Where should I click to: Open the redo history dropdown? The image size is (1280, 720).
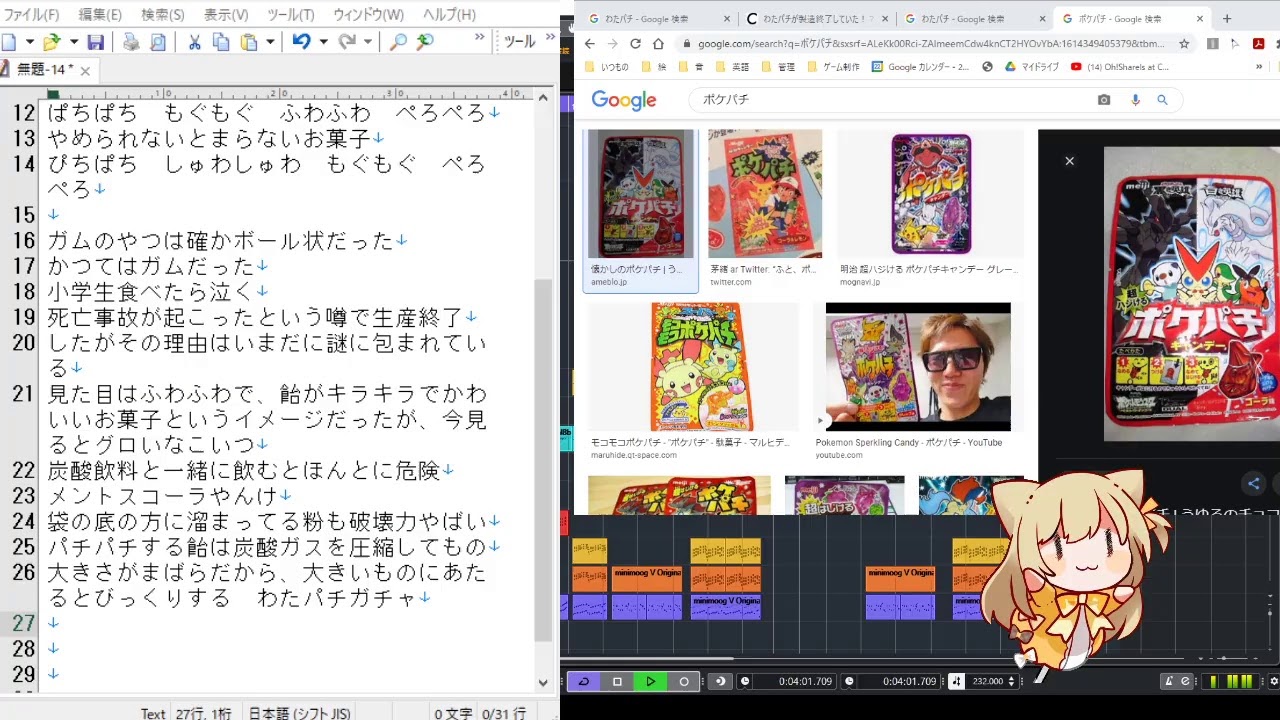[x=368, y=41]
